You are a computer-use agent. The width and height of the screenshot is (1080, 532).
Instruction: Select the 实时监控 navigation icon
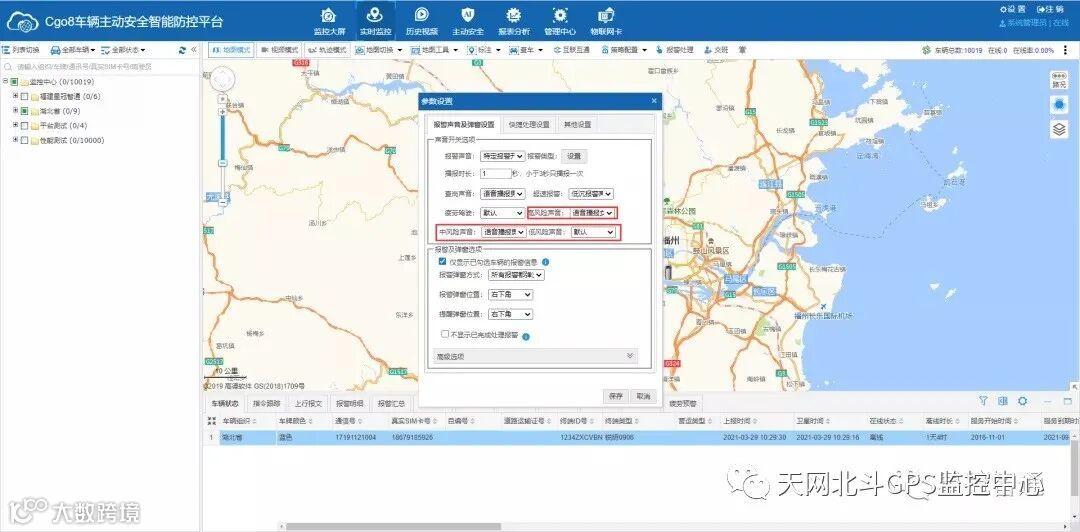click(375, 21)
